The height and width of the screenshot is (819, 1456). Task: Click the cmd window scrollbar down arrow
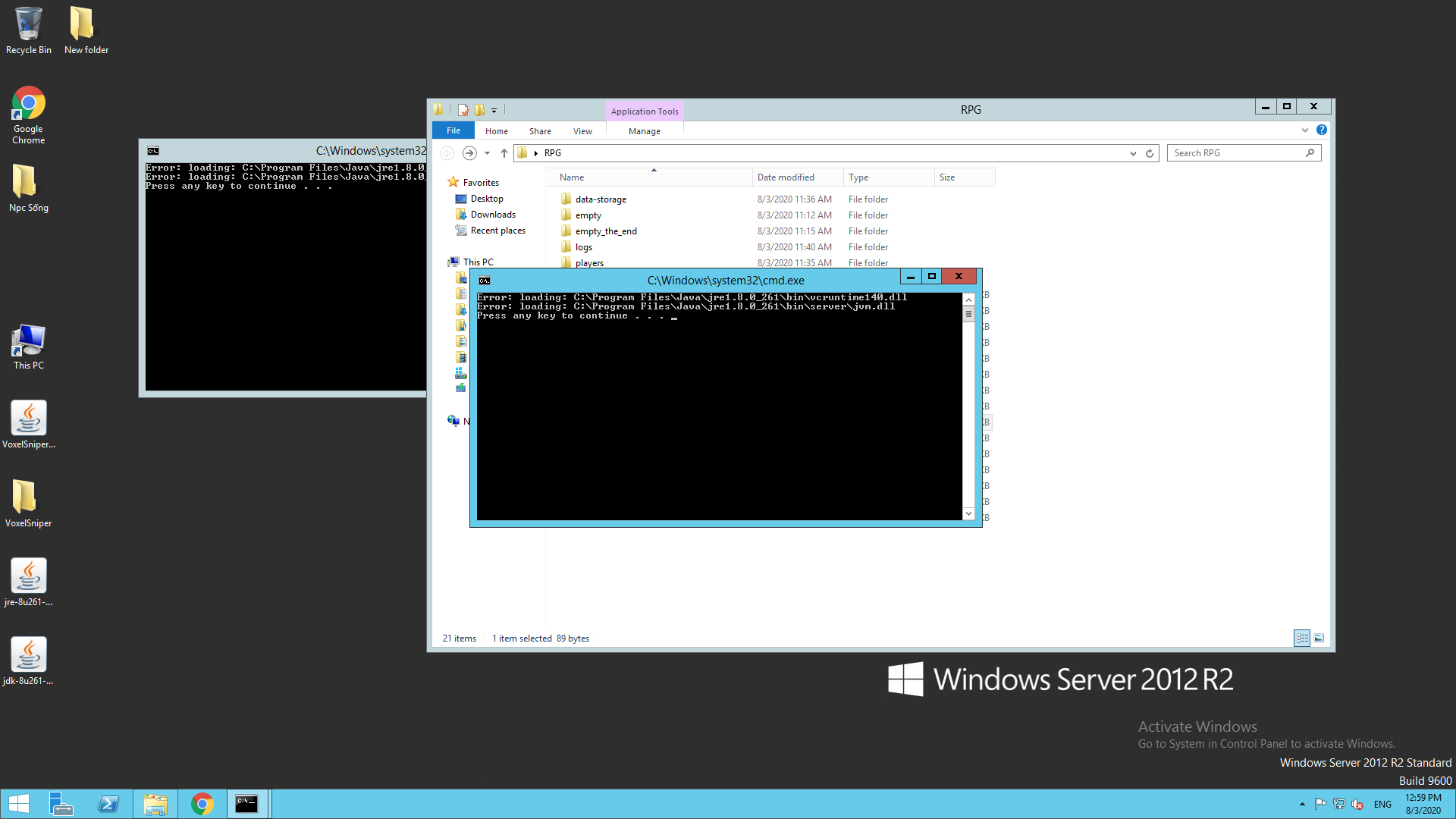click(x=968, y=514)
